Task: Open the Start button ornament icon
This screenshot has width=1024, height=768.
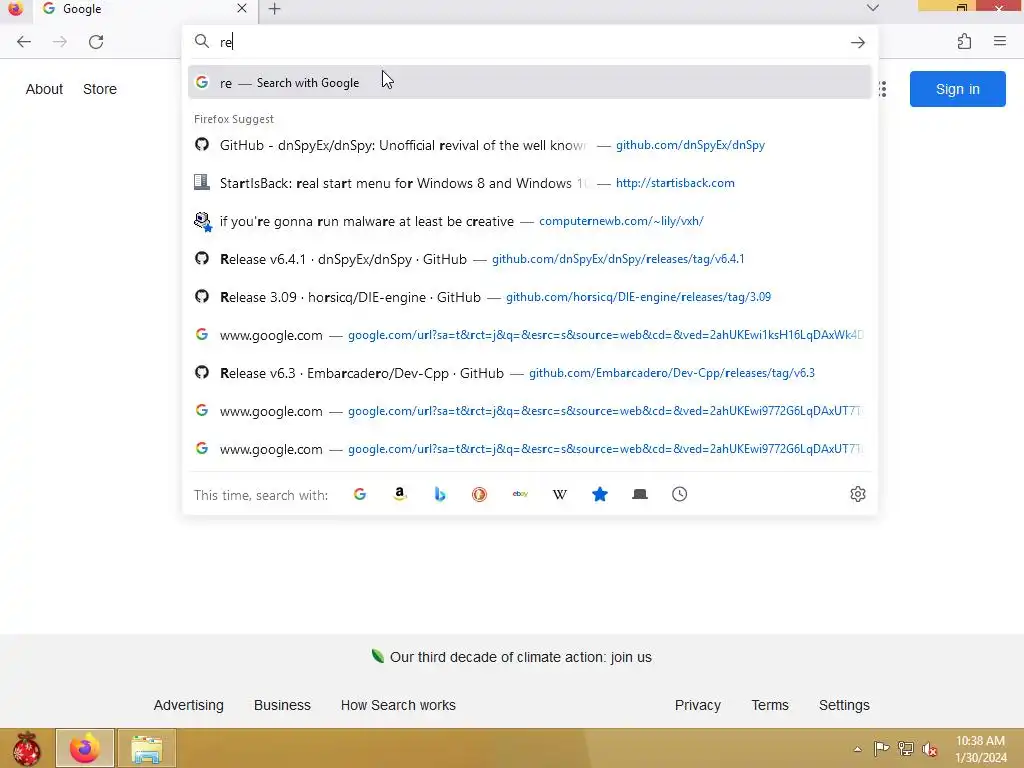Action: 27,748
